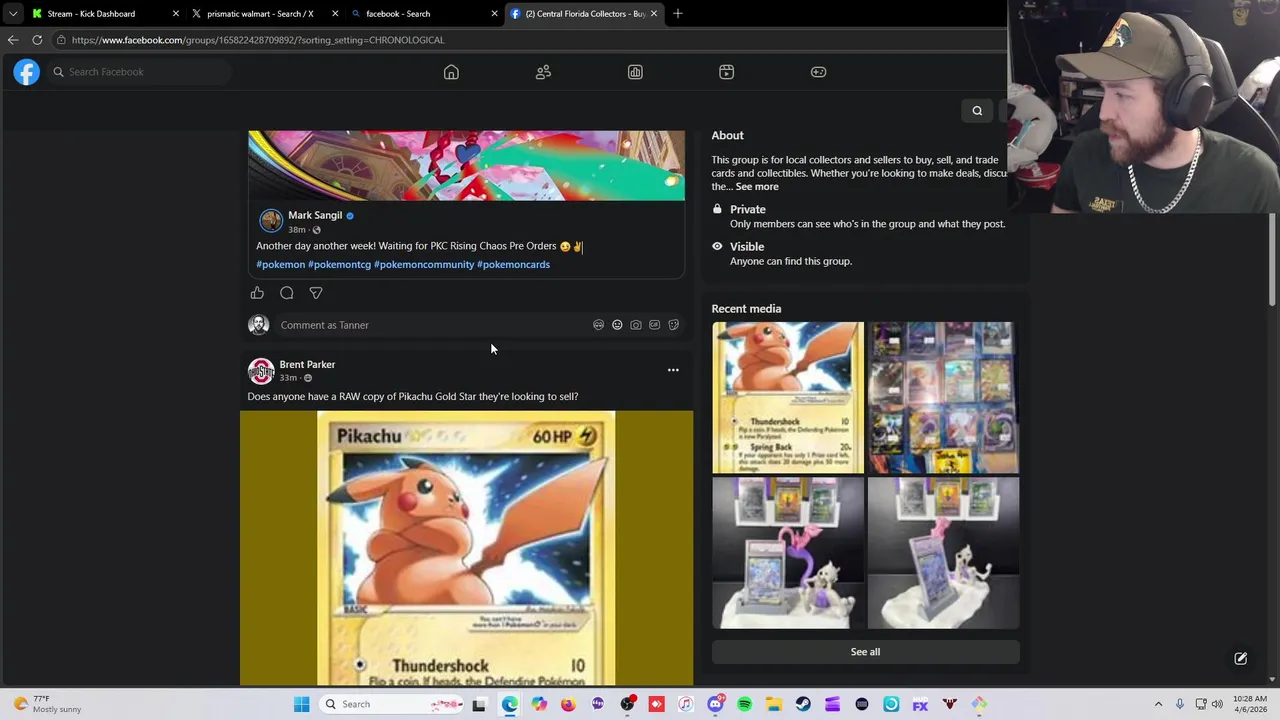
Task: Open Discord from the taskbar
Action: pos(715,704)
